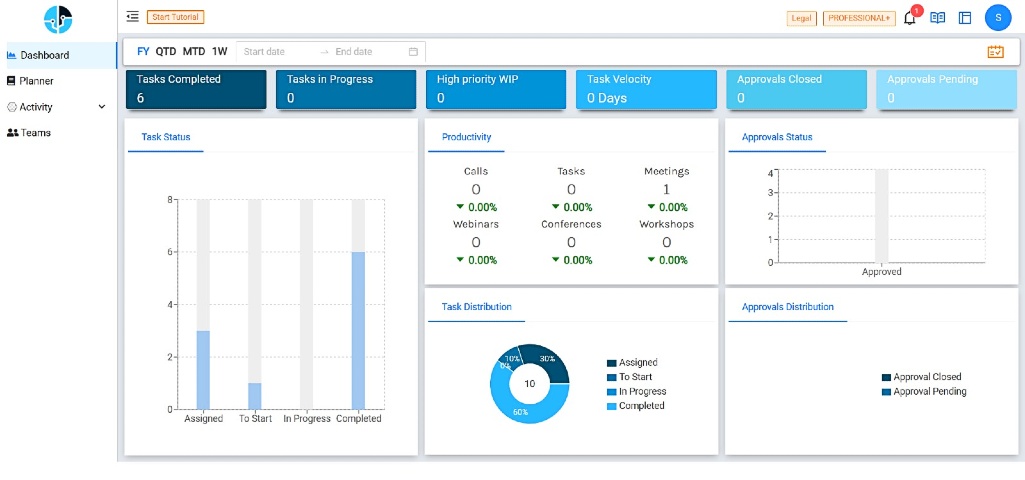
Task: Open the Tasks Completed card
Action: click(196, 89)
